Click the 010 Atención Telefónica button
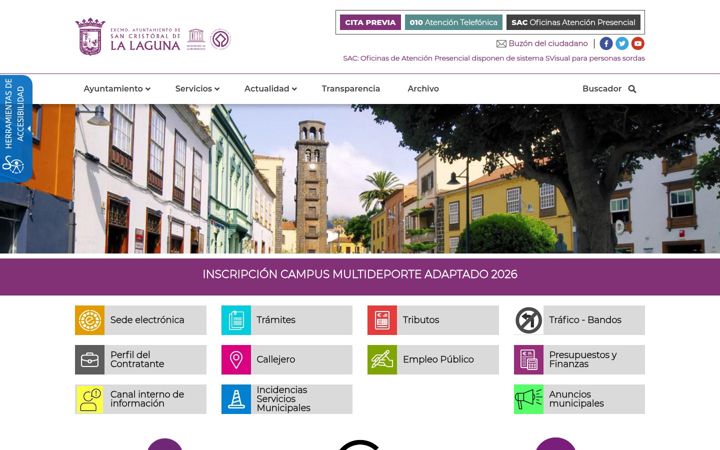The height and width of the screenshot is (450, 720). pyautogui.click(x=453, y=22)
